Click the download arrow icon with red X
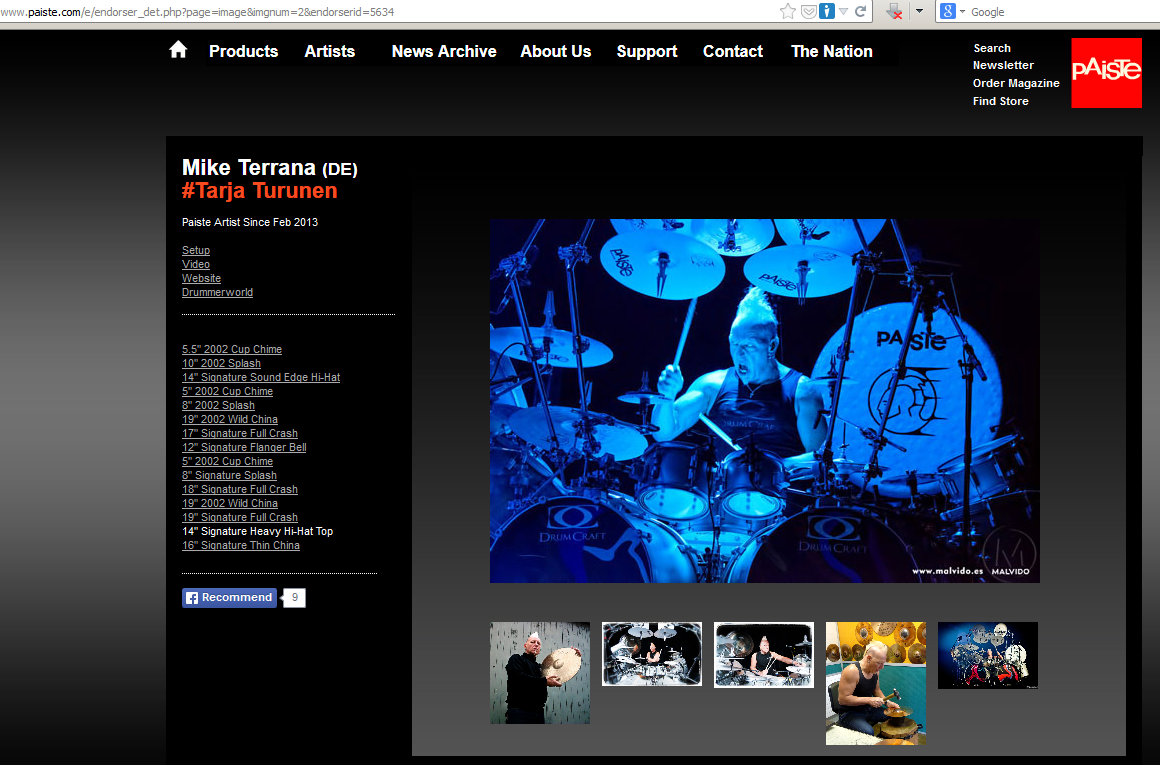 (894, 11)
